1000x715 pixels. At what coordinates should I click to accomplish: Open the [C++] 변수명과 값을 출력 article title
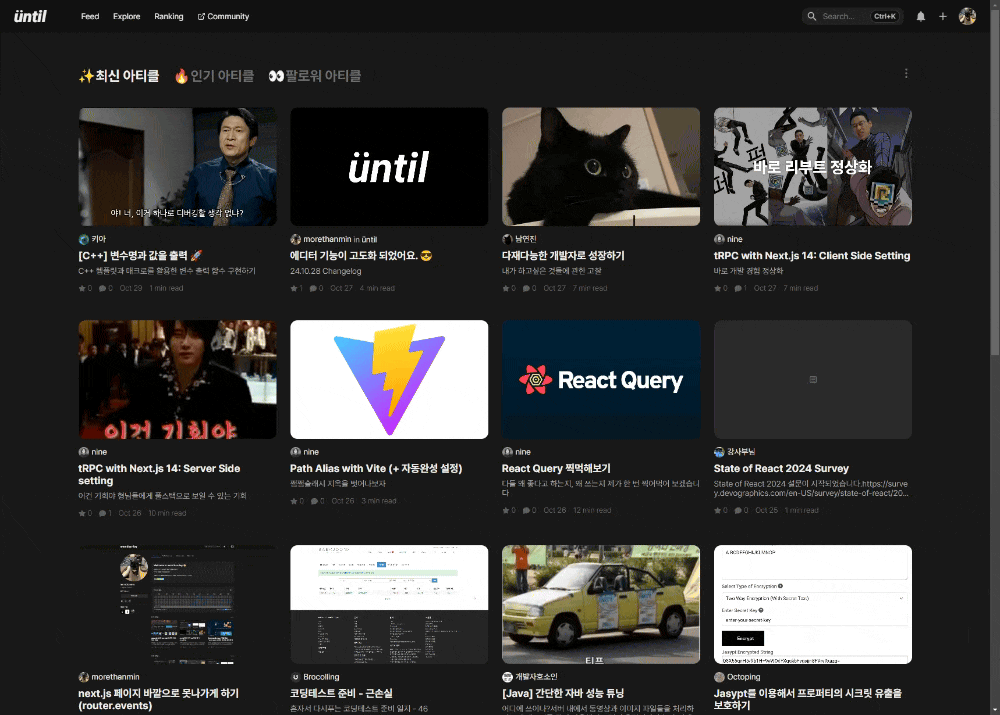140,255
